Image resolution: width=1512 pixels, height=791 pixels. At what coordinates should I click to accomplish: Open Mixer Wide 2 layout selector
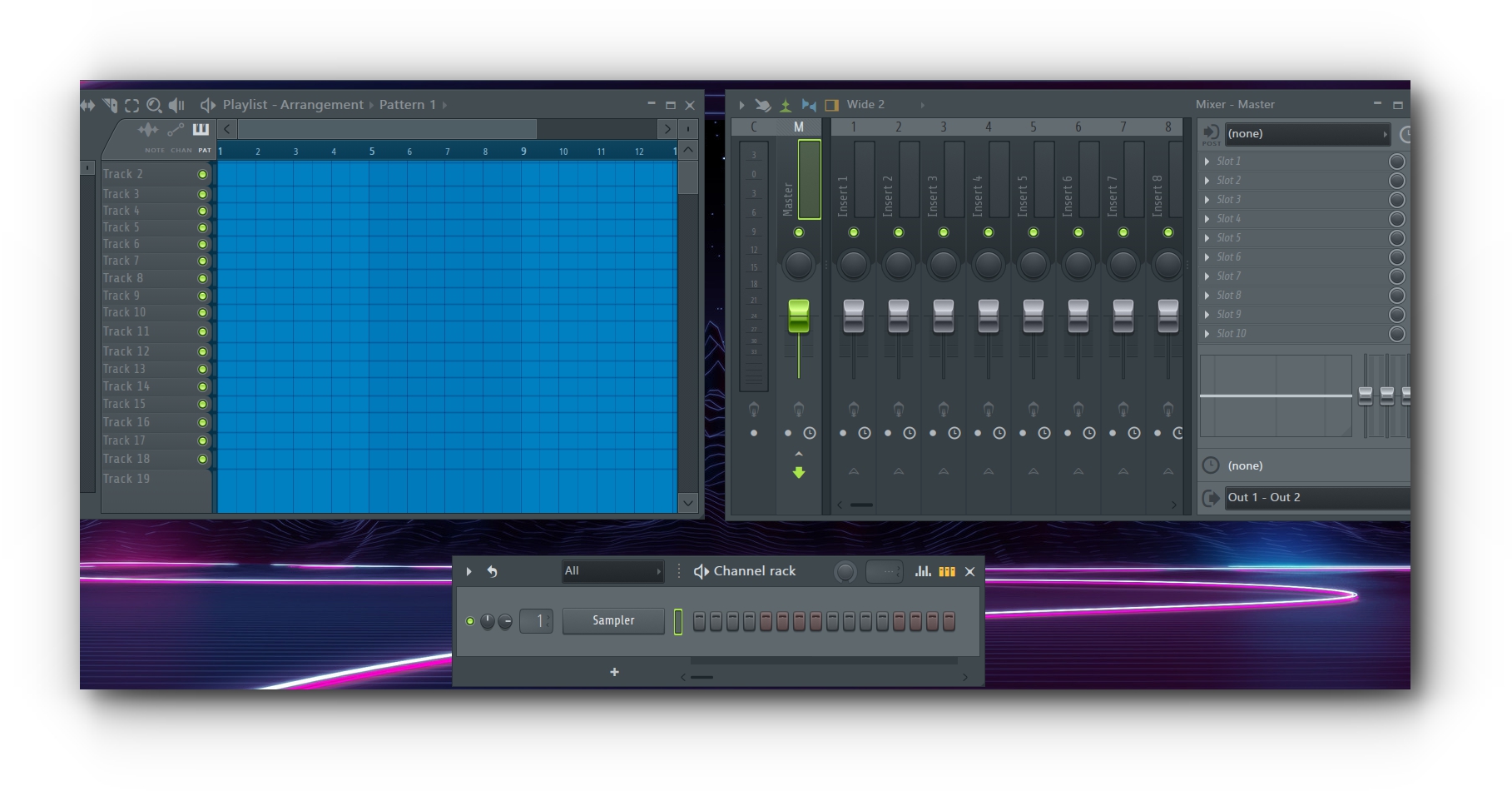pos(885,105)
